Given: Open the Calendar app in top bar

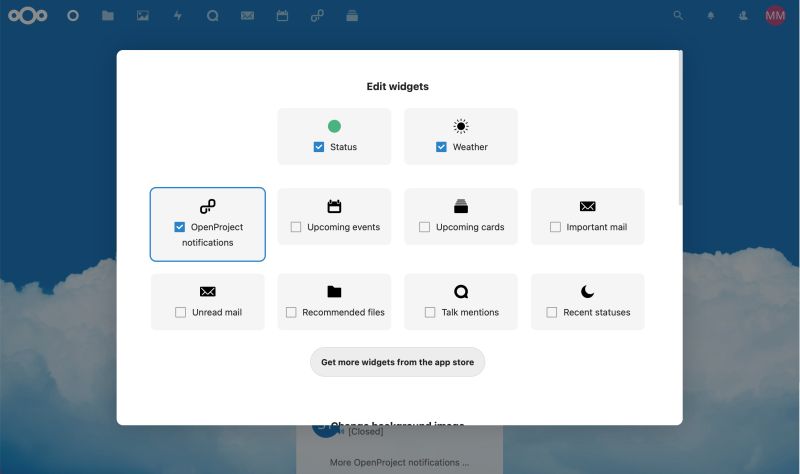Looking at the screenshot, I should tap(282, 16).
